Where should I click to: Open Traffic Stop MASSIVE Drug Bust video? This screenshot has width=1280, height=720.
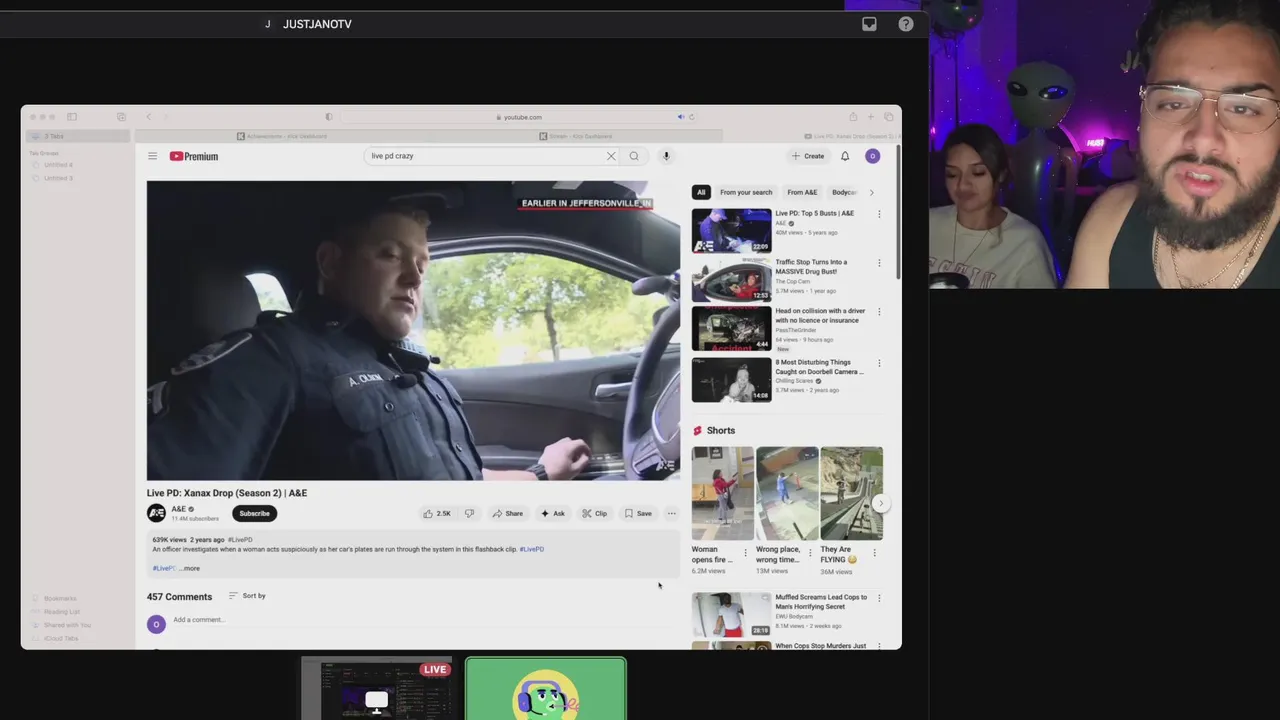tap(731, 279)
